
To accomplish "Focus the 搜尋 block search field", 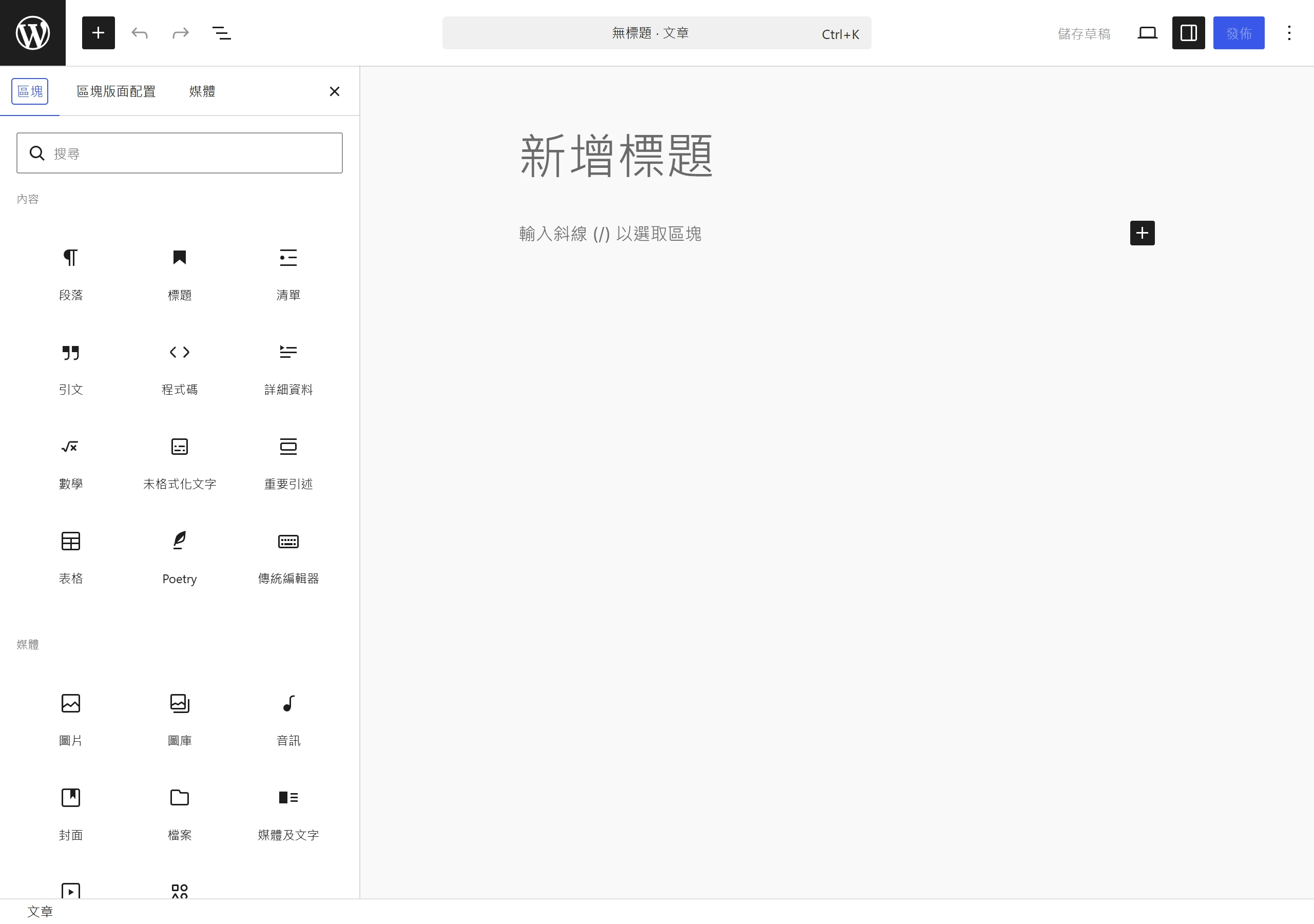I will pos(180,153).
